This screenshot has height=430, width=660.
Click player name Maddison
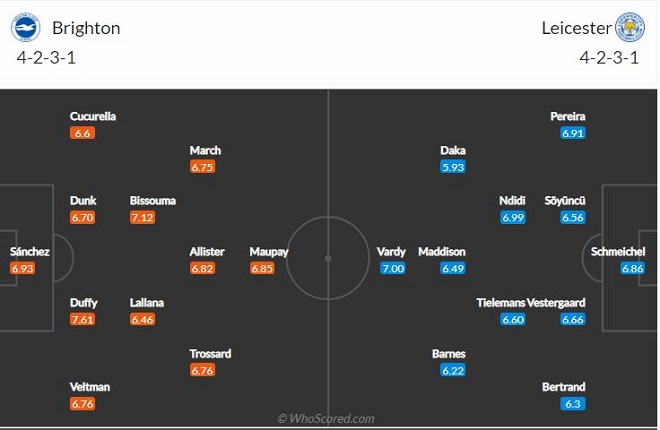(x=442, y=252)
